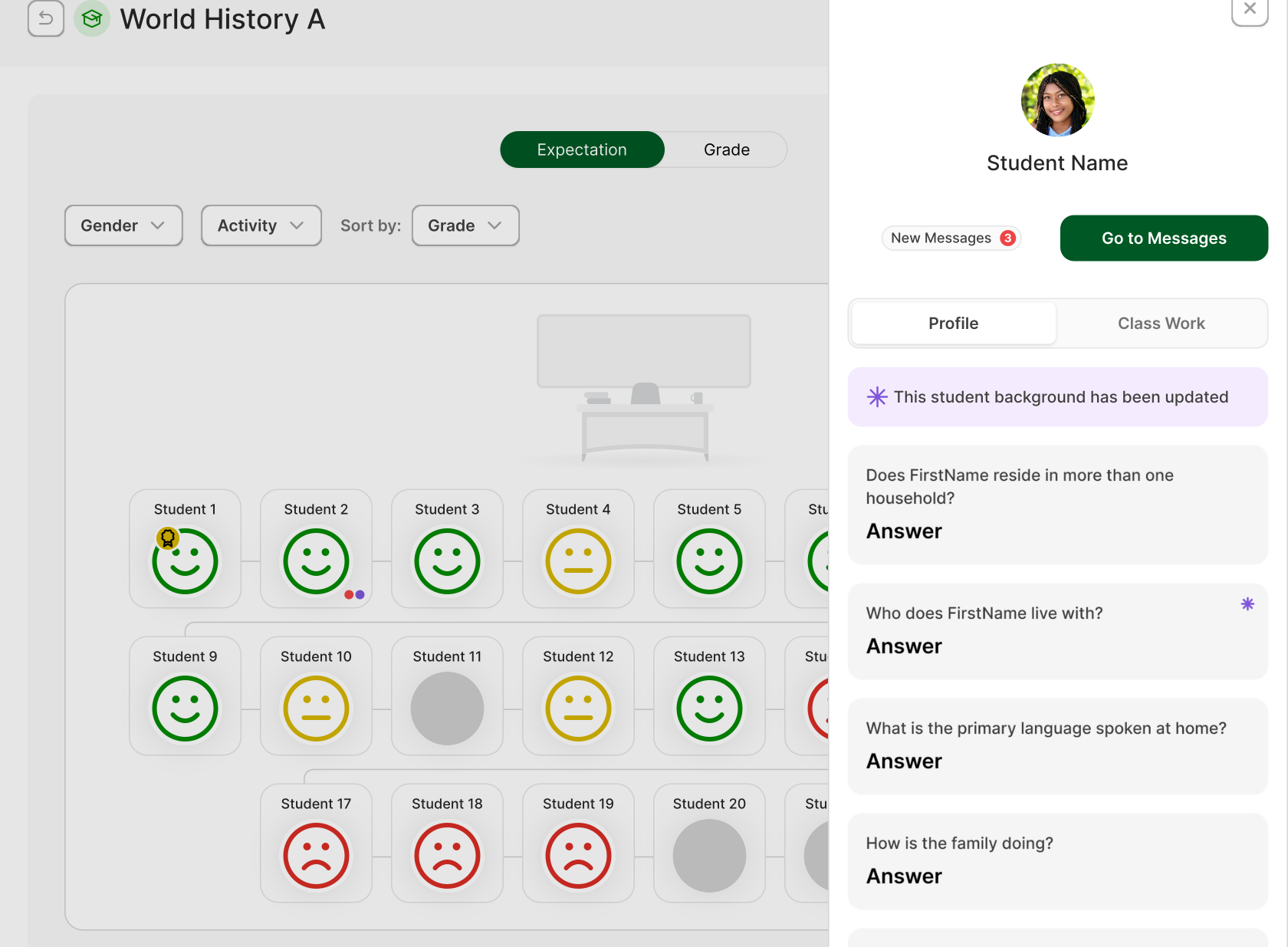Viewport: 1288px width, 947px height.
Task: Click the red and purple dots on Student 2
Action: (x=354, y=594)
